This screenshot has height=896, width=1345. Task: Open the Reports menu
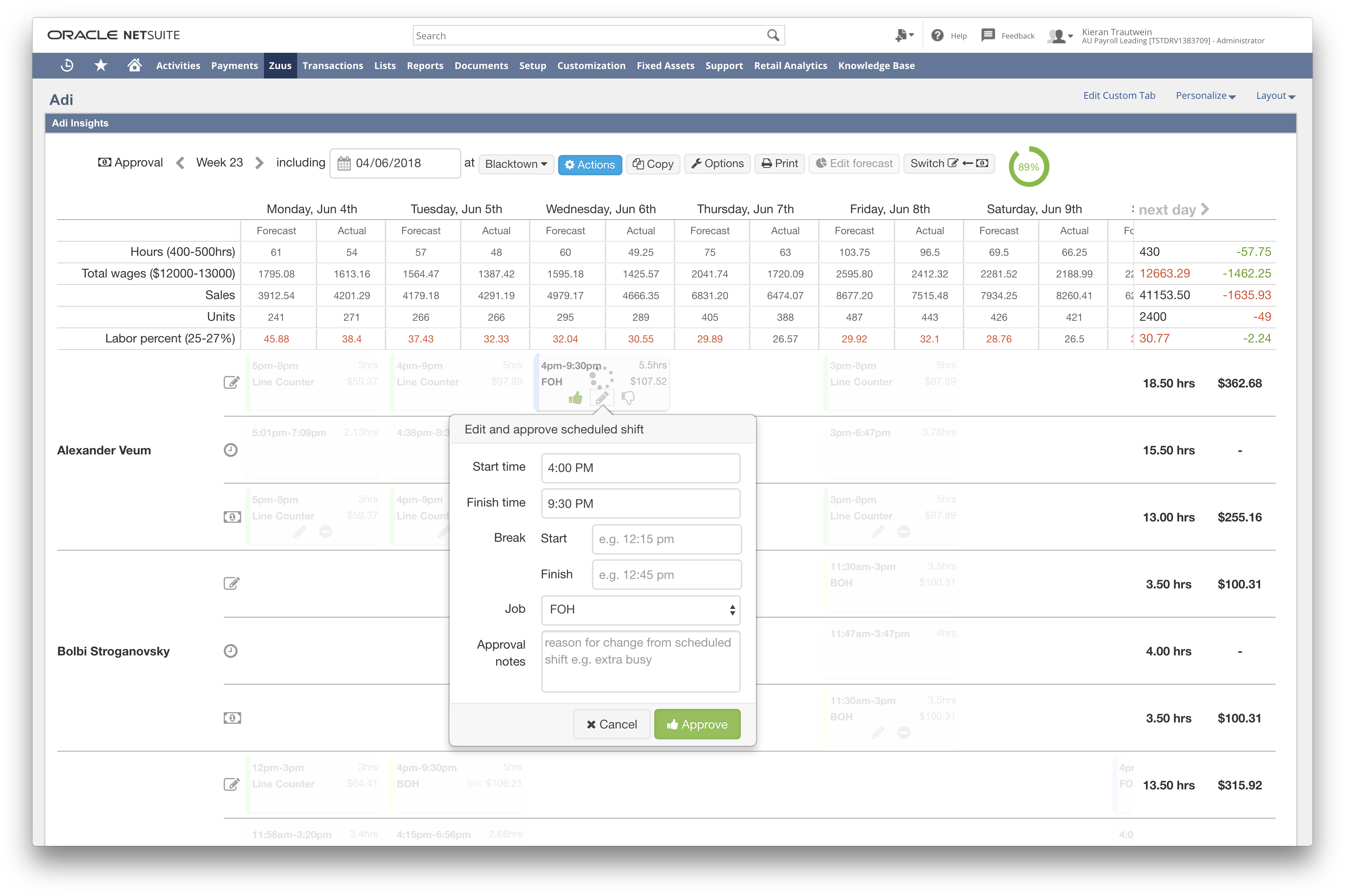click(425, 66)
